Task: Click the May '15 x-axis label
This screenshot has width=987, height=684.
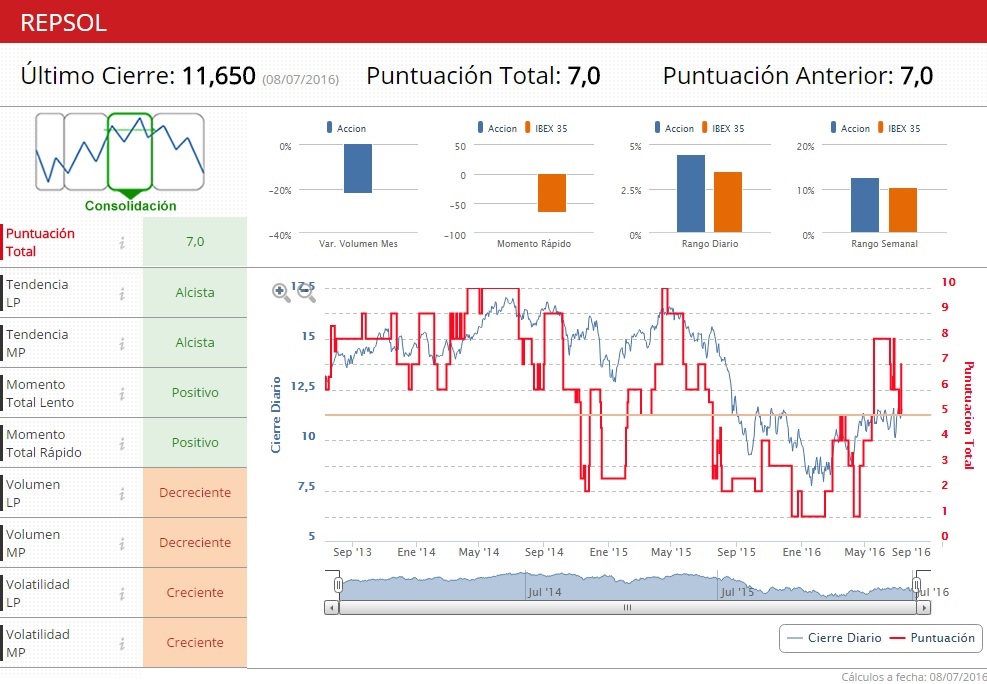Action: (x=671, y=552)
